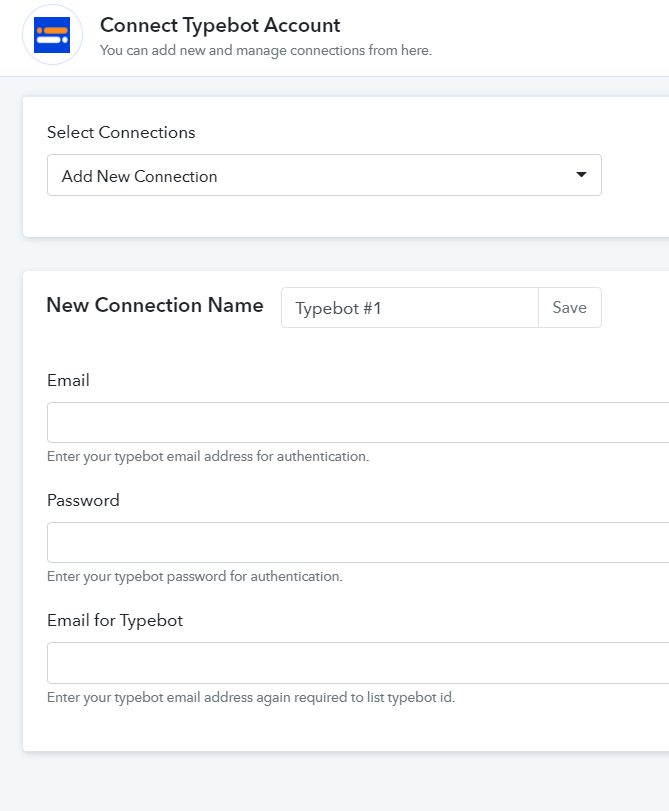669x811 pixels.
Task: Click the Connect Typebot Account heading
Action: coord(220,25)
